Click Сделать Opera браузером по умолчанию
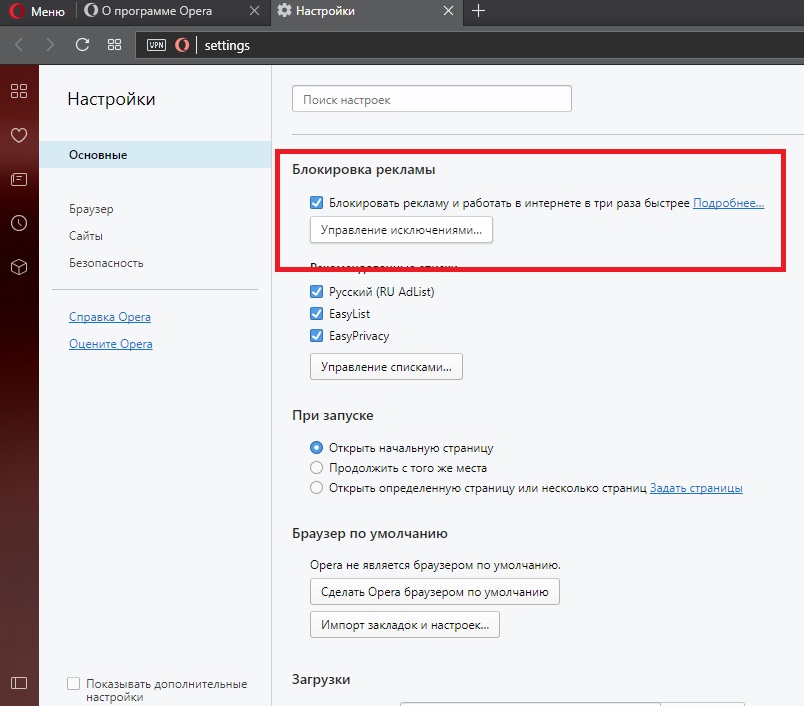The width and height of the screenshot is (804, 706). click(434, 592)
